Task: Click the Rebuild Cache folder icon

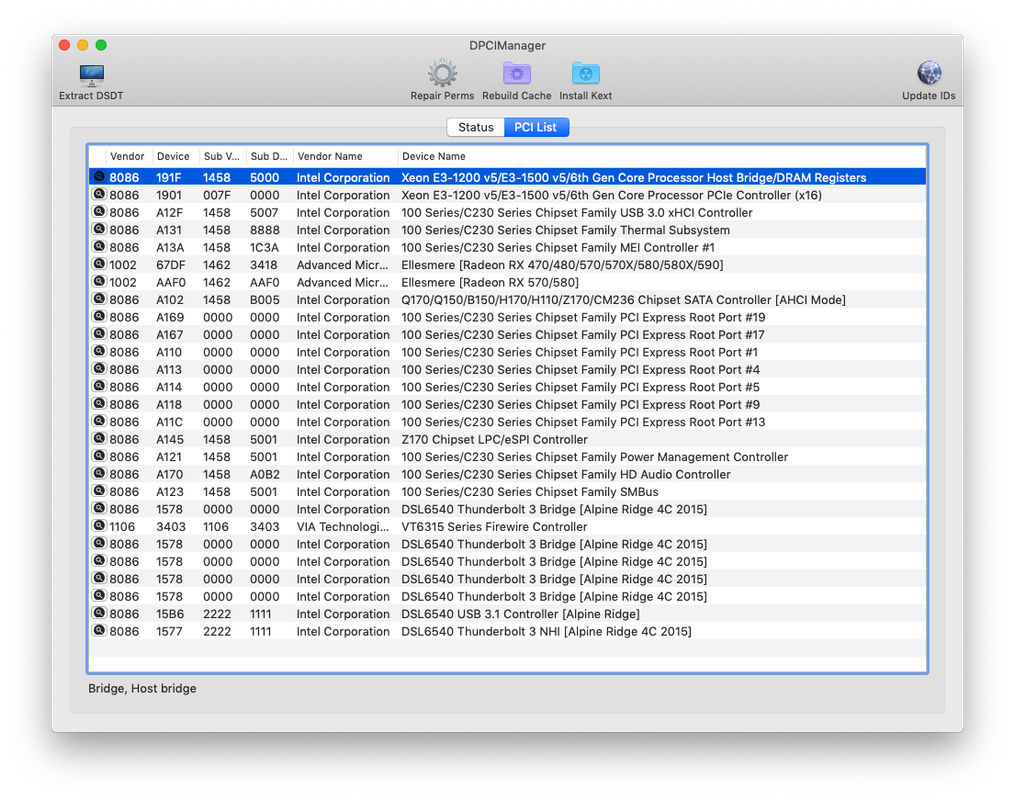Action: point(517,74)
